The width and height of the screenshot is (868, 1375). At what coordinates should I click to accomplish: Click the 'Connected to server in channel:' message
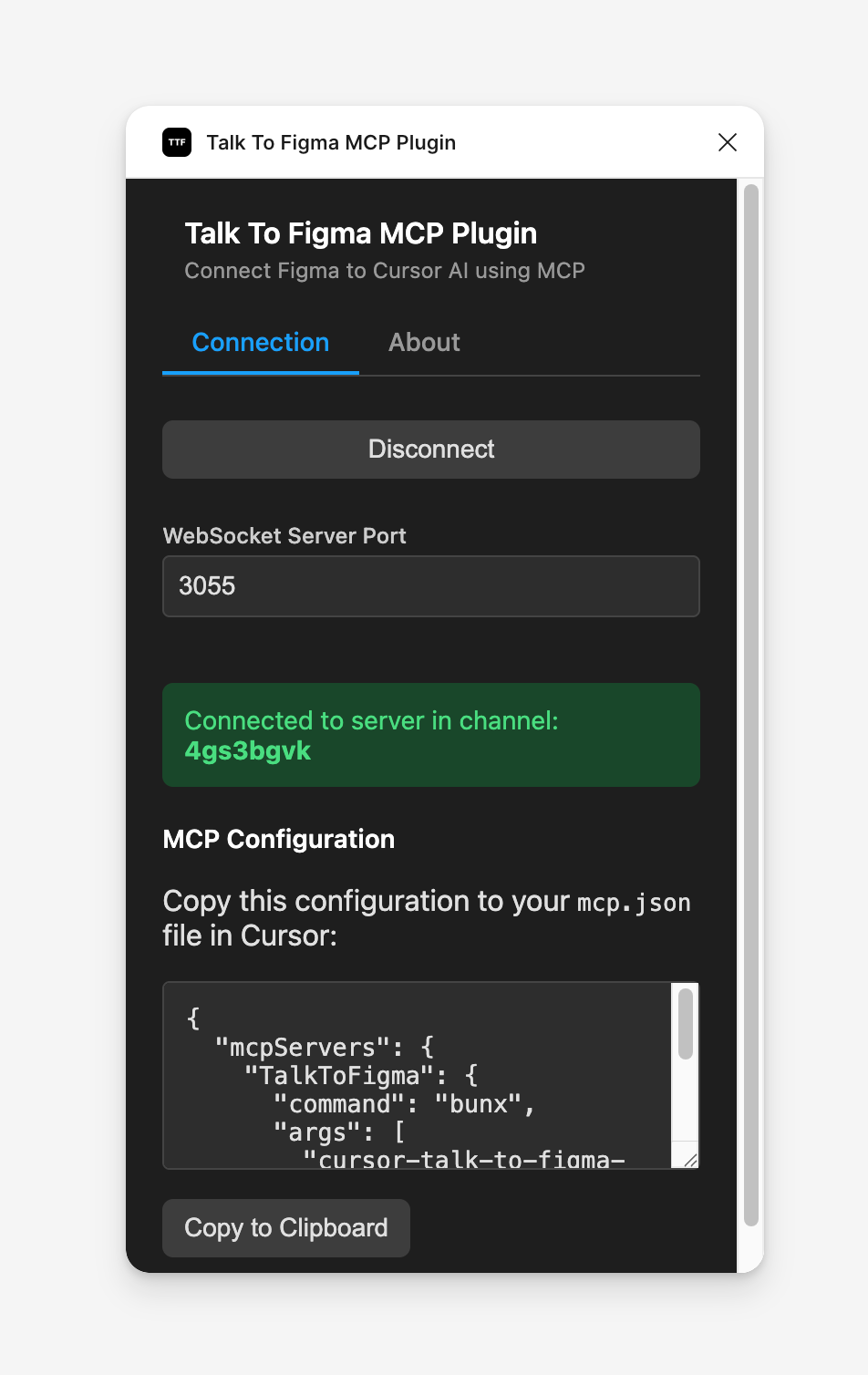372,720
